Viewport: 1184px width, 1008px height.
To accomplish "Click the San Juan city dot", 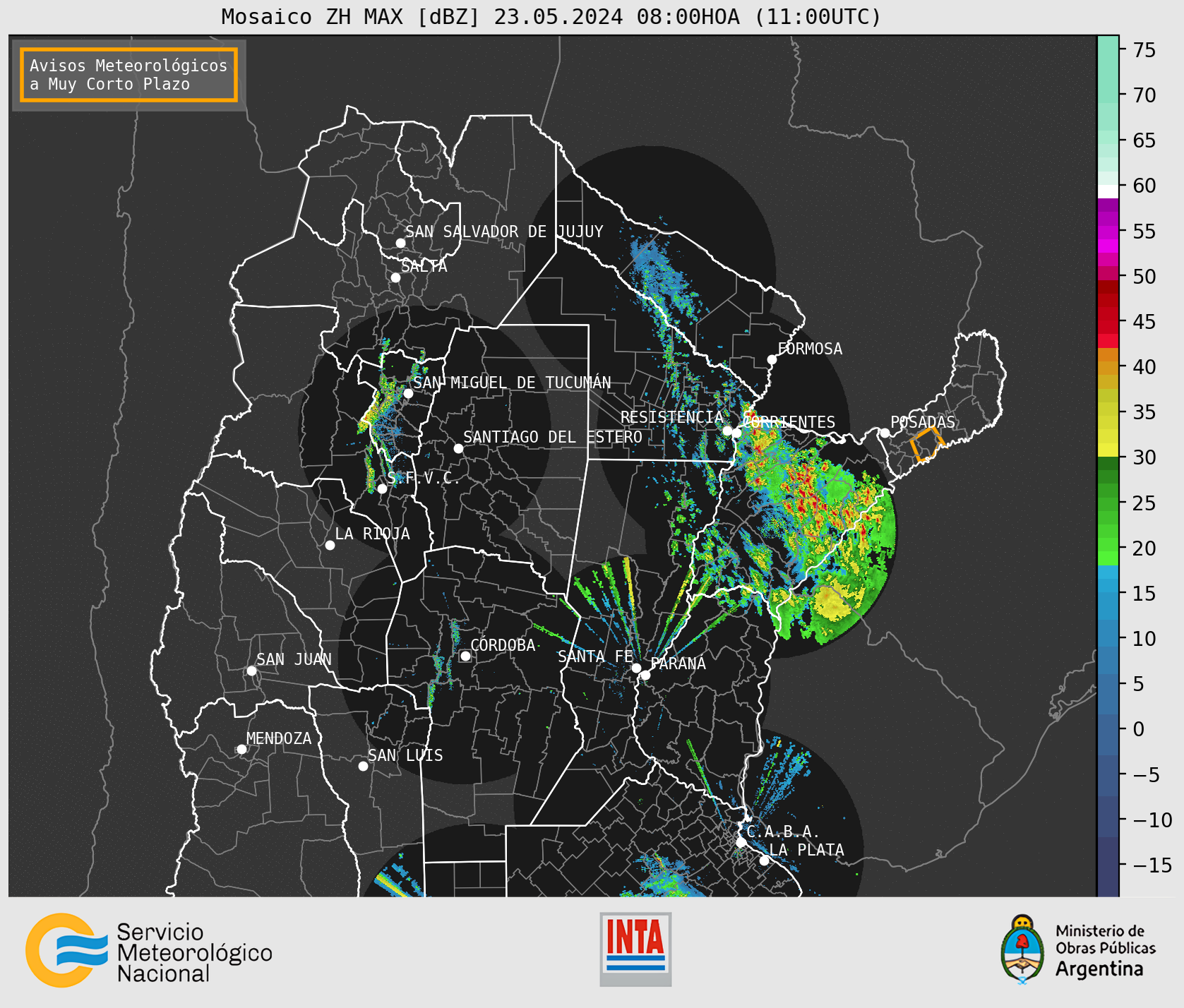I will 251,671.
